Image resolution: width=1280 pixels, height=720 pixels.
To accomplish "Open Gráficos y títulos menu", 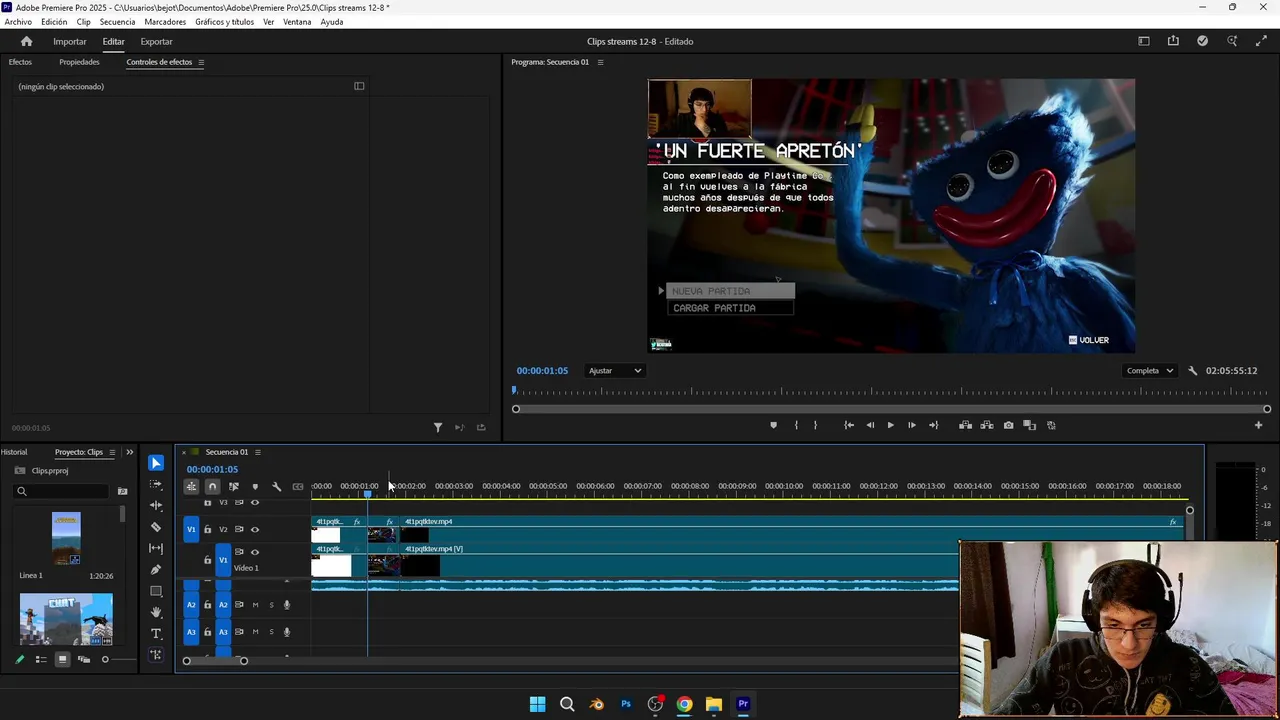I will 224,22.
